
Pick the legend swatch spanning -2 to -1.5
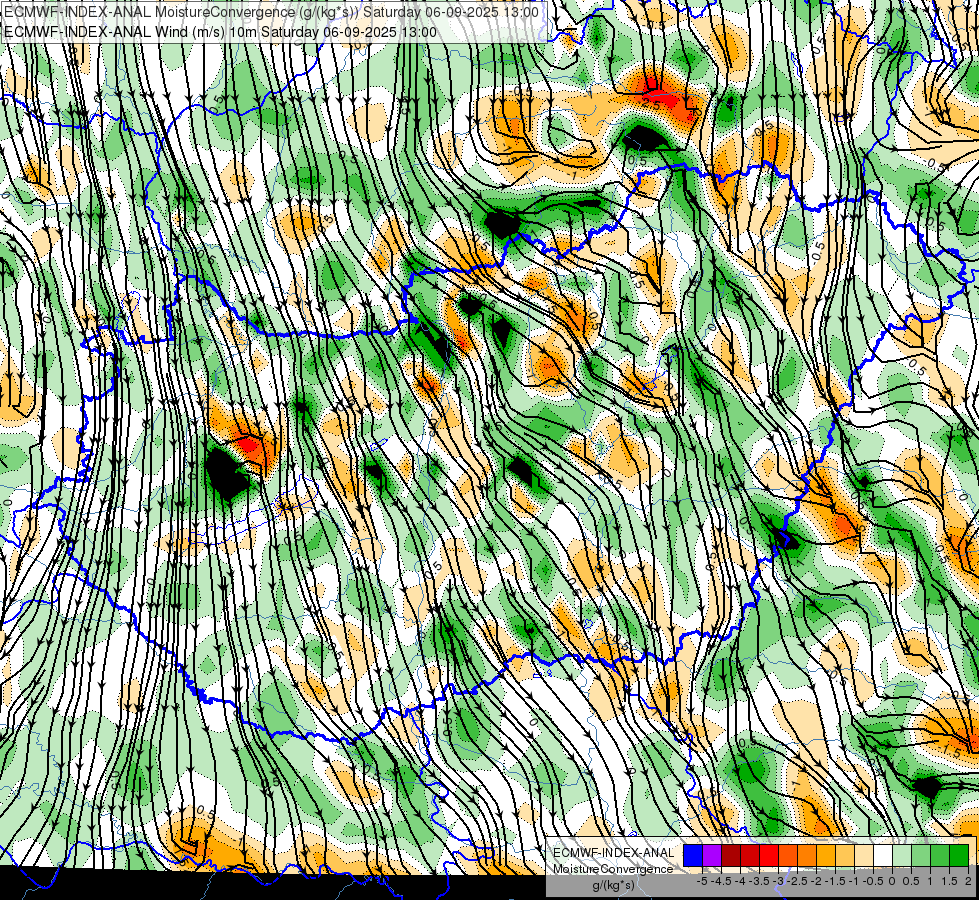pos(826,855)
